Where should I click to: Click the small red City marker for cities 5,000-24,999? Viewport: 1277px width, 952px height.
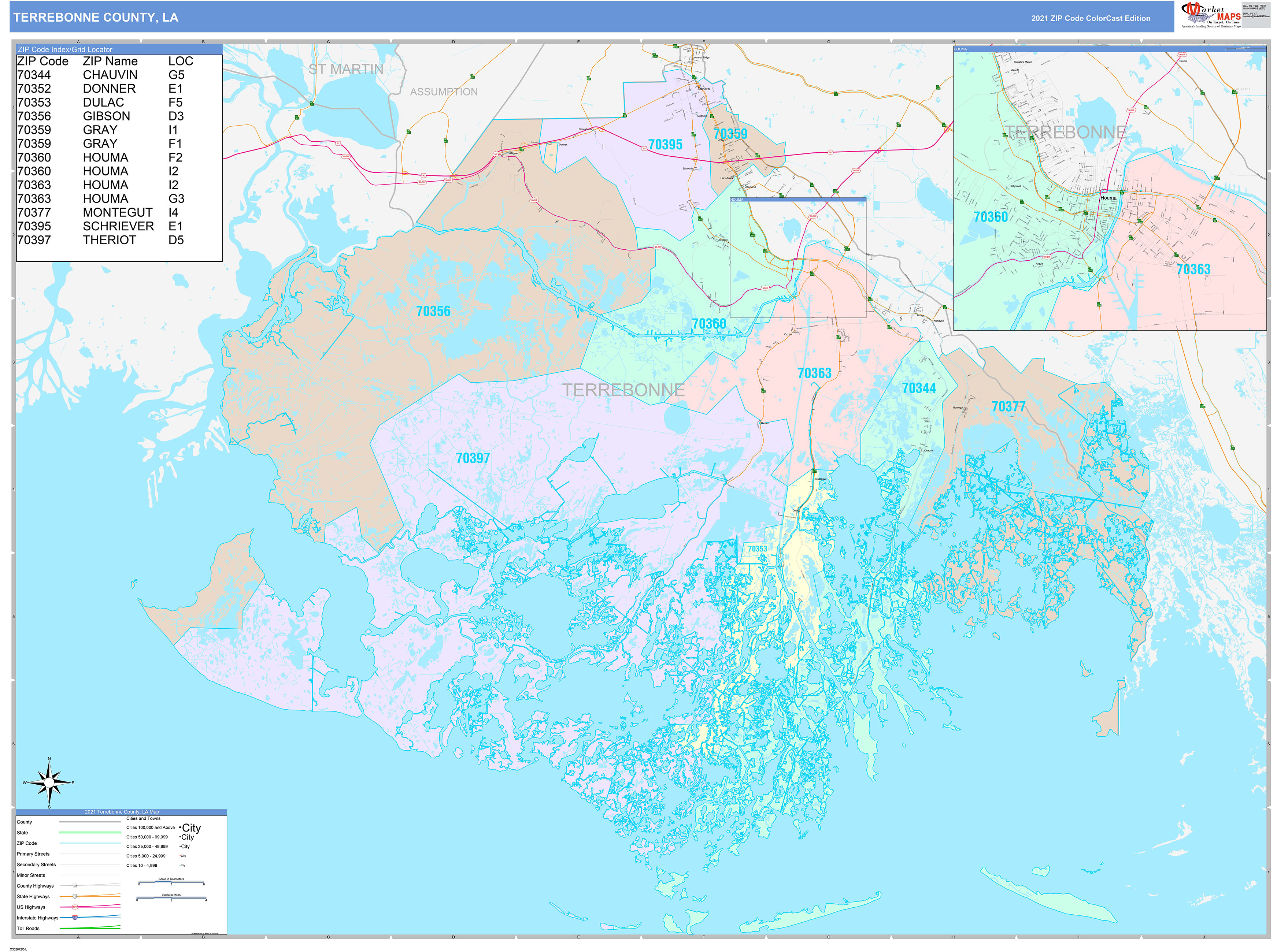[180, 856]
